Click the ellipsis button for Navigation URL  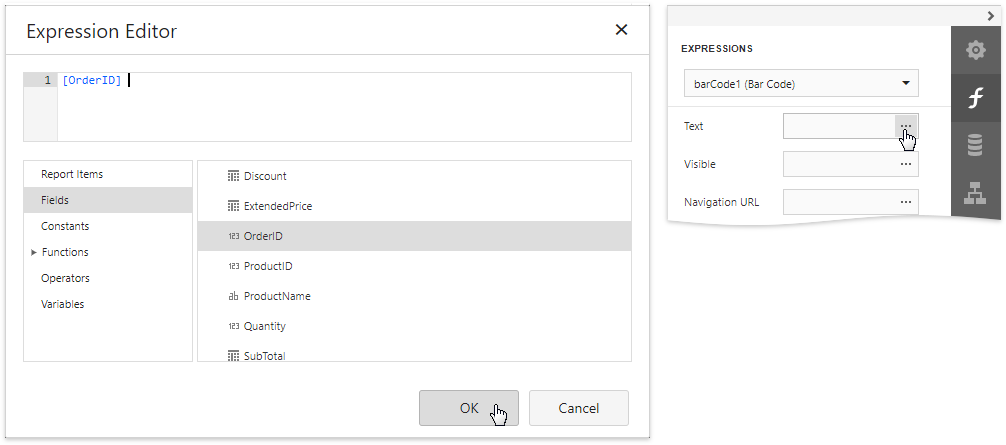906,202
